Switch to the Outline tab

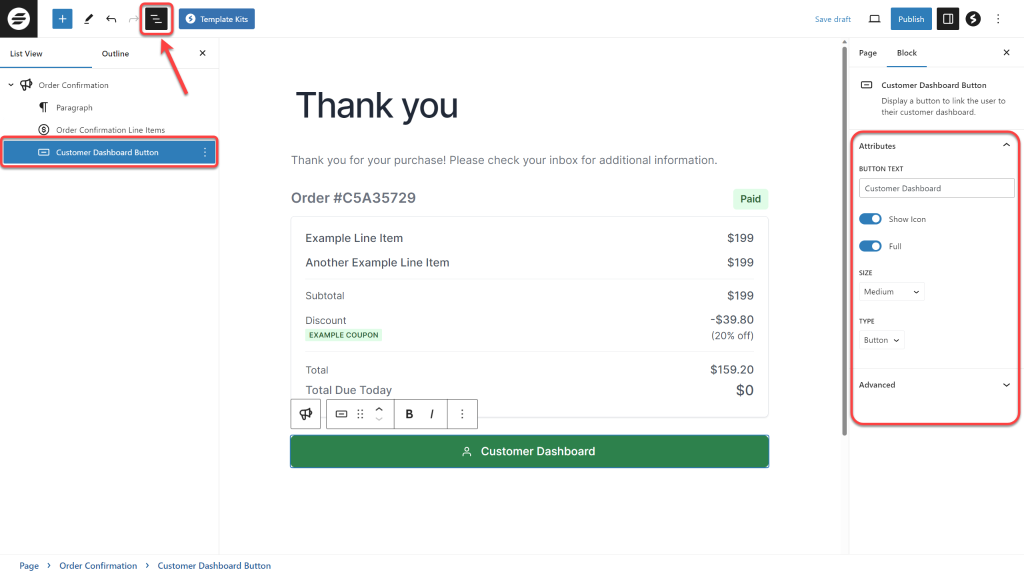click(115, 54)
